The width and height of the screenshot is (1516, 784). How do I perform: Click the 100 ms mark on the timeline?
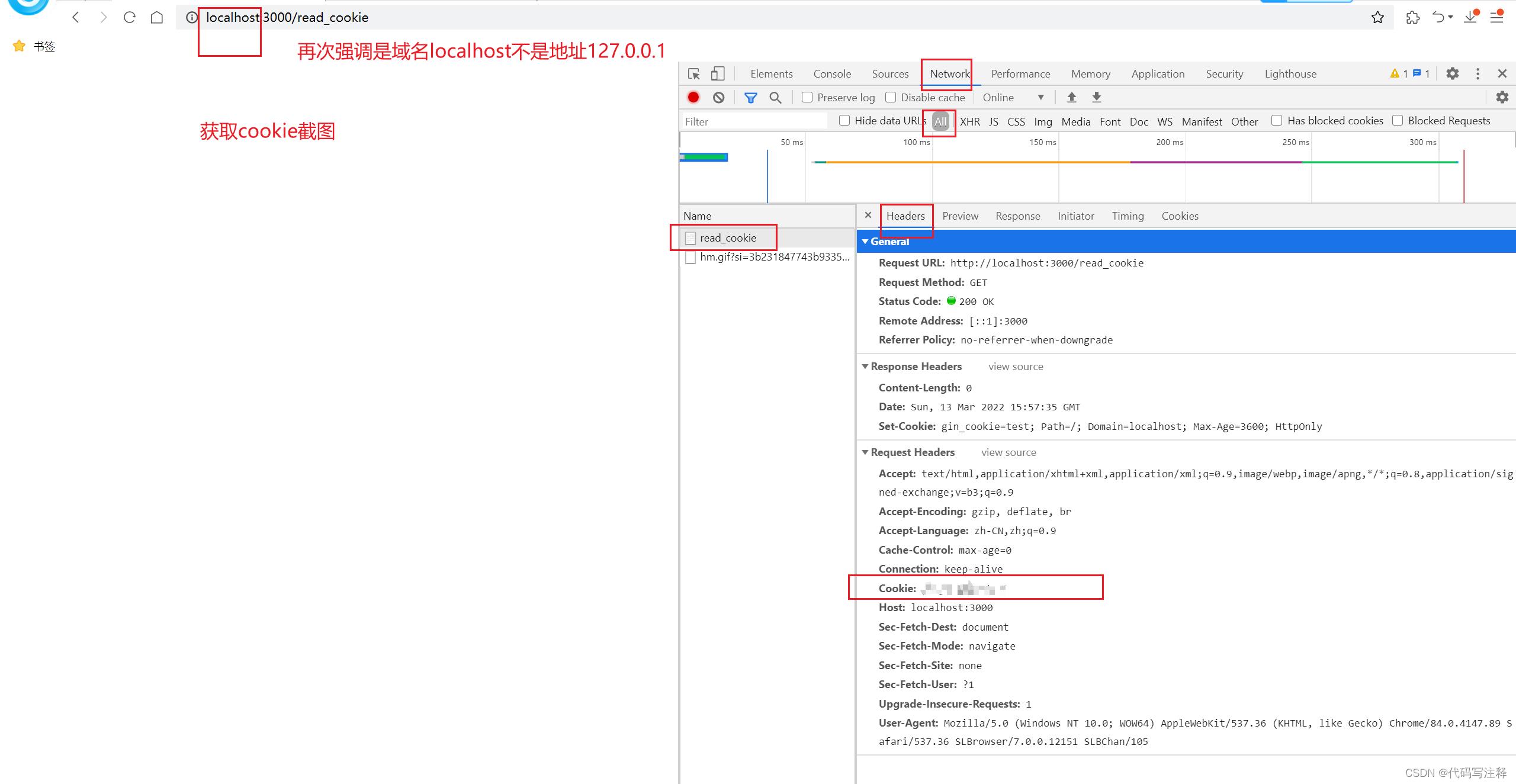pos(916,142)
